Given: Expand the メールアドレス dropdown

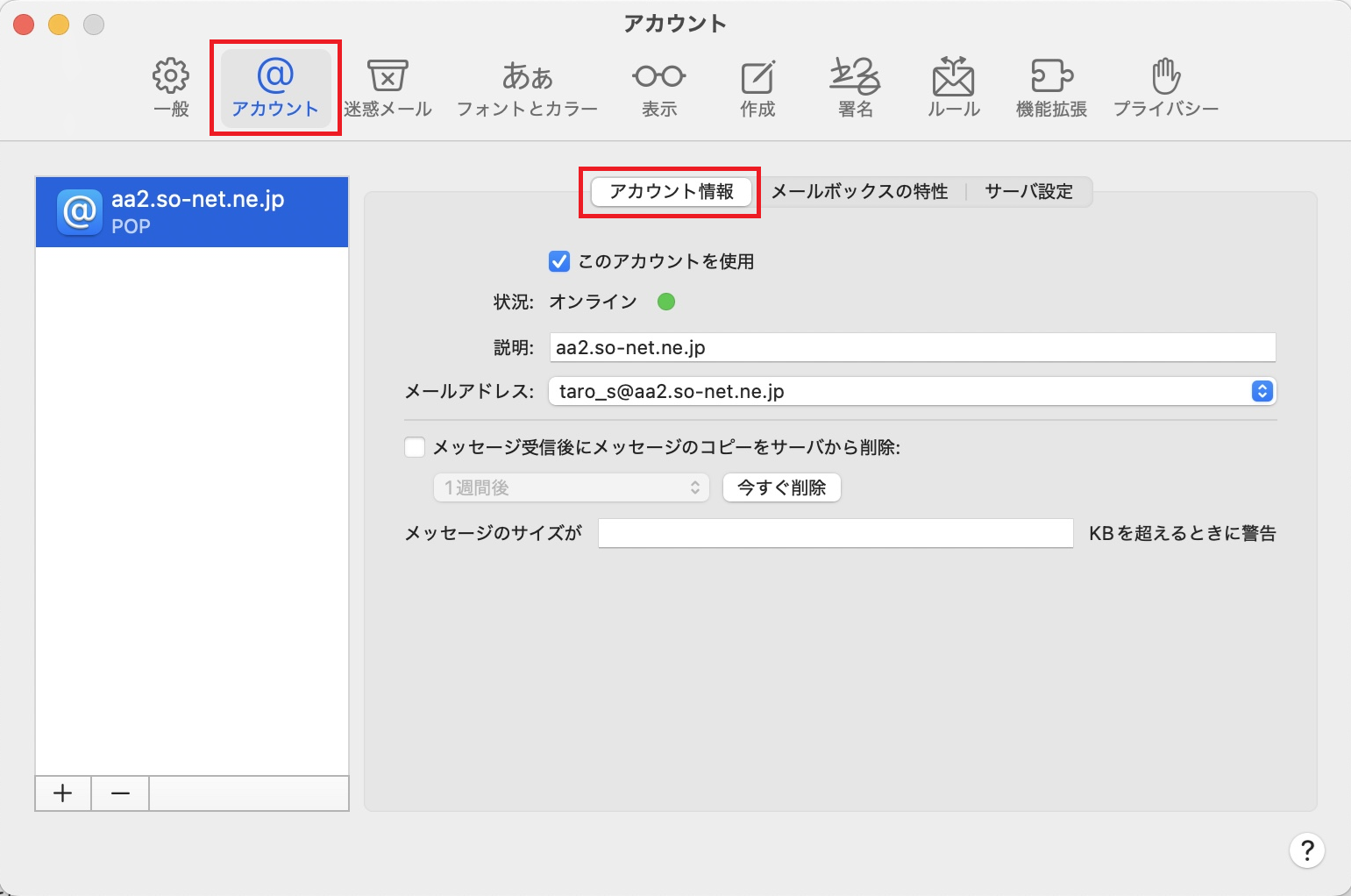Looking at the screenshot, I should pyautogui.click(x=1262, y=391).
